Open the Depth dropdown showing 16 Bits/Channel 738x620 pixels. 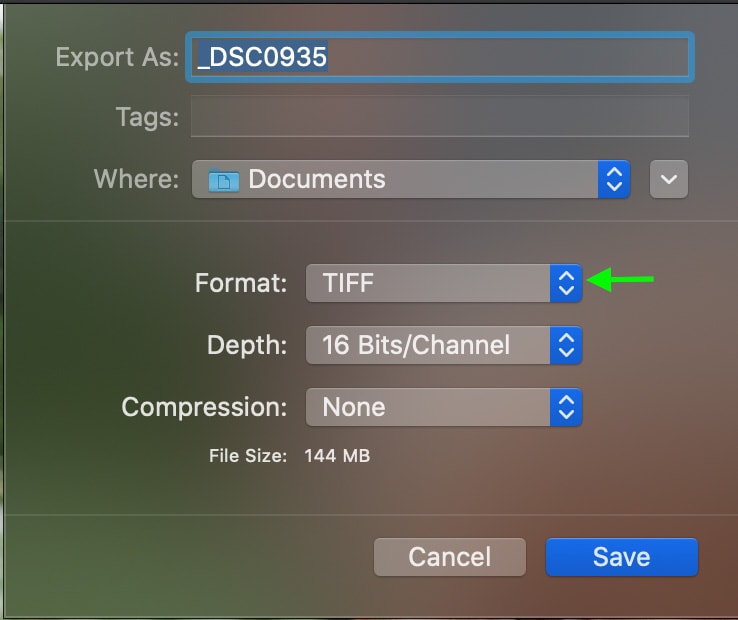pyautogui.click(x=444, y=345)
